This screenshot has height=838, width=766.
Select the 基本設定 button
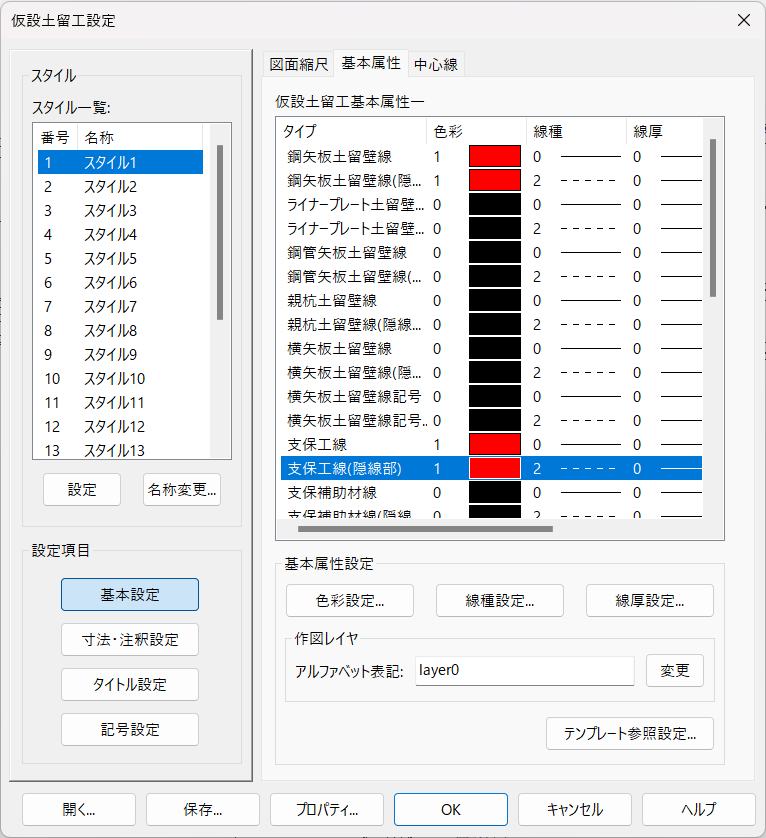[130, 594]
